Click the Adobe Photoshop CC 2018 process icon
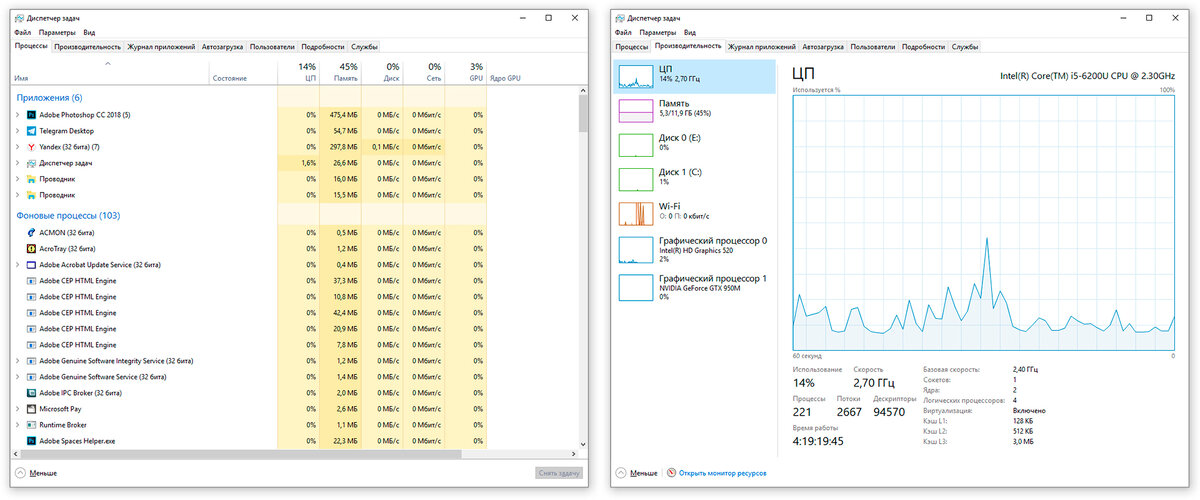 [32, 115]
